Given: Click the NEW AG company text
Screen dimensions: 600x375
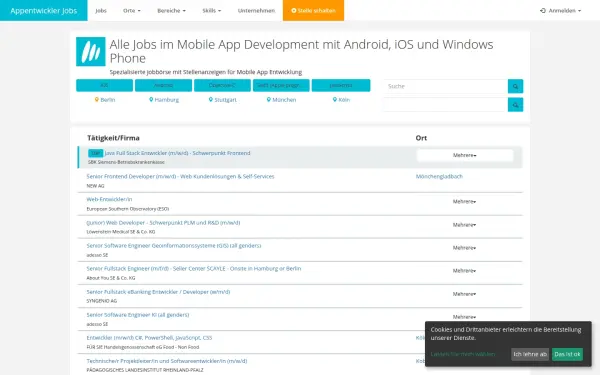Looking at the screenshot, I should click(x=95, y=186).
